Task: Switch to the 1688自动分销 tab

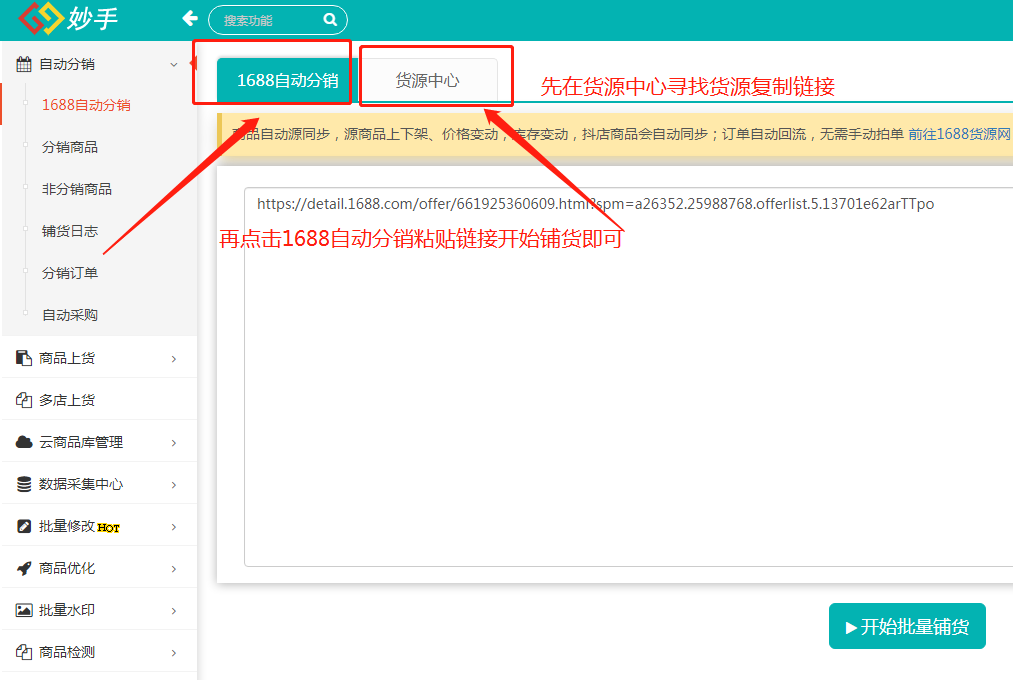Action: click(x=287, y=80)
